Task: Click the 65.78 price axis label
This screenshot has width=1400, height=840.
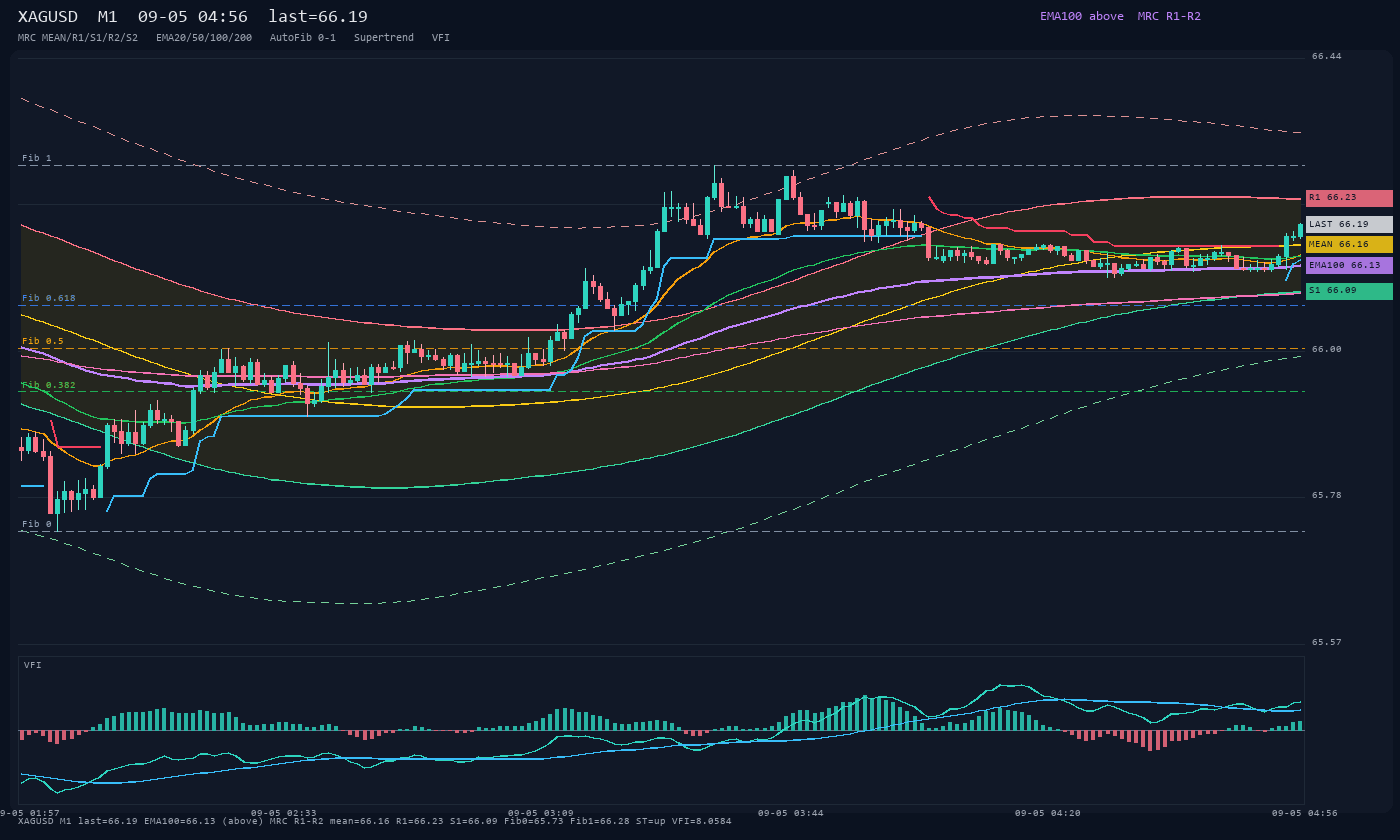Action: (x=1327, y=495)
